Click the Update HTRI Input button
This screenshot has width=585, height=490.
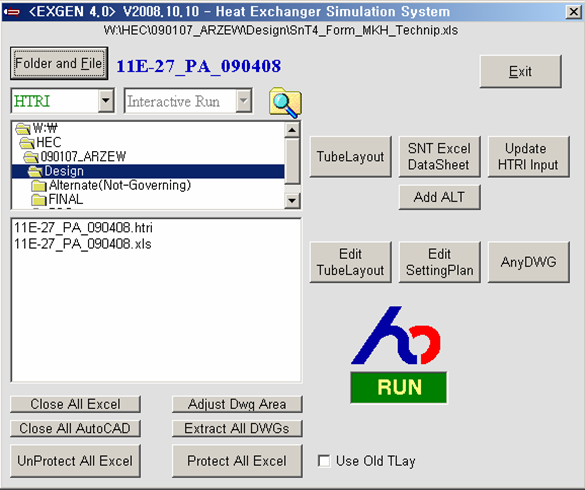click(528, 156)
